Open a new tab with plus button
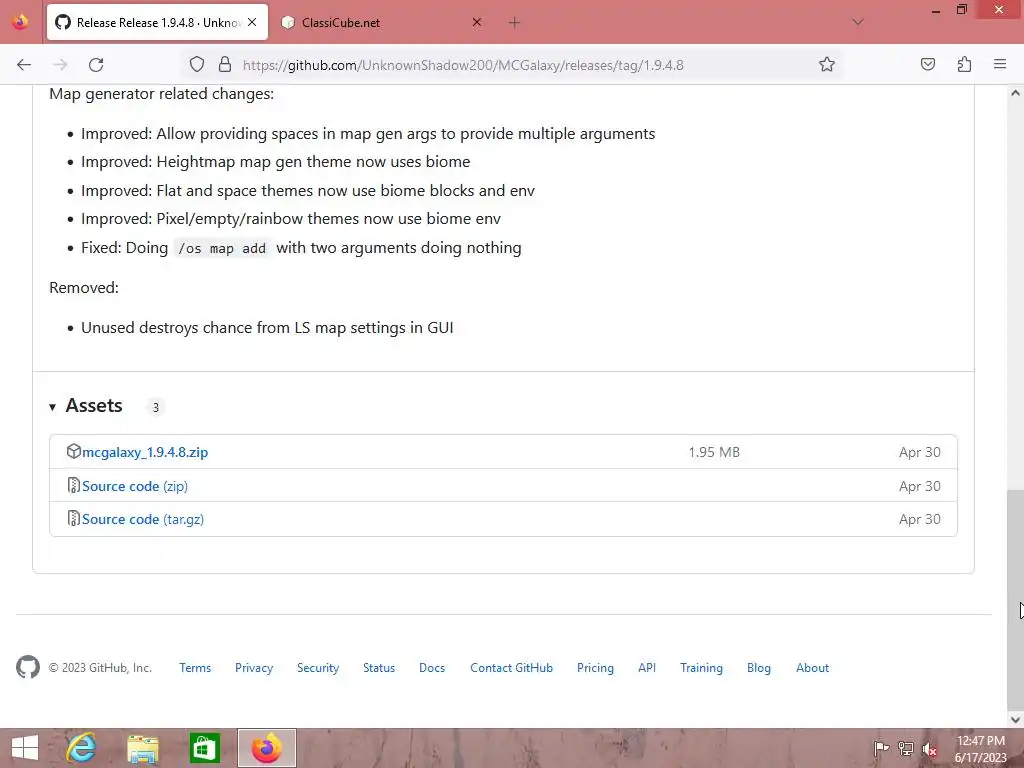 point(515,23)
